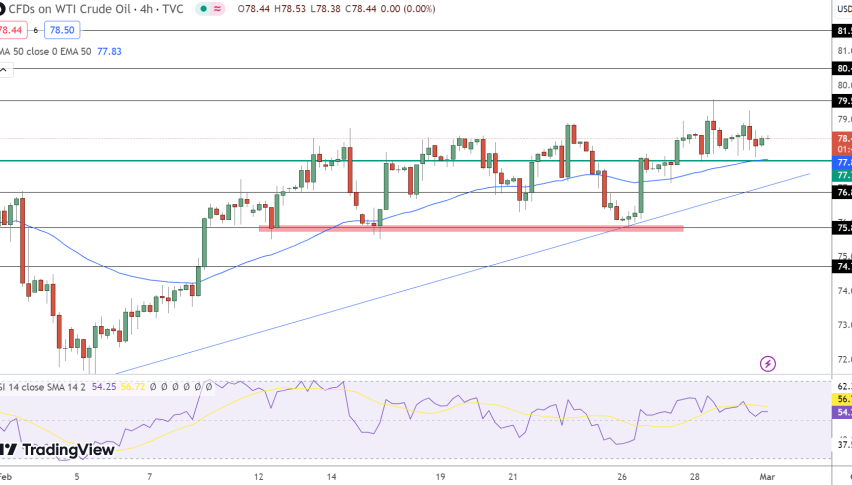852x485 pixels.
Task: Select the rising blue trend line
Action: point(462,274)
